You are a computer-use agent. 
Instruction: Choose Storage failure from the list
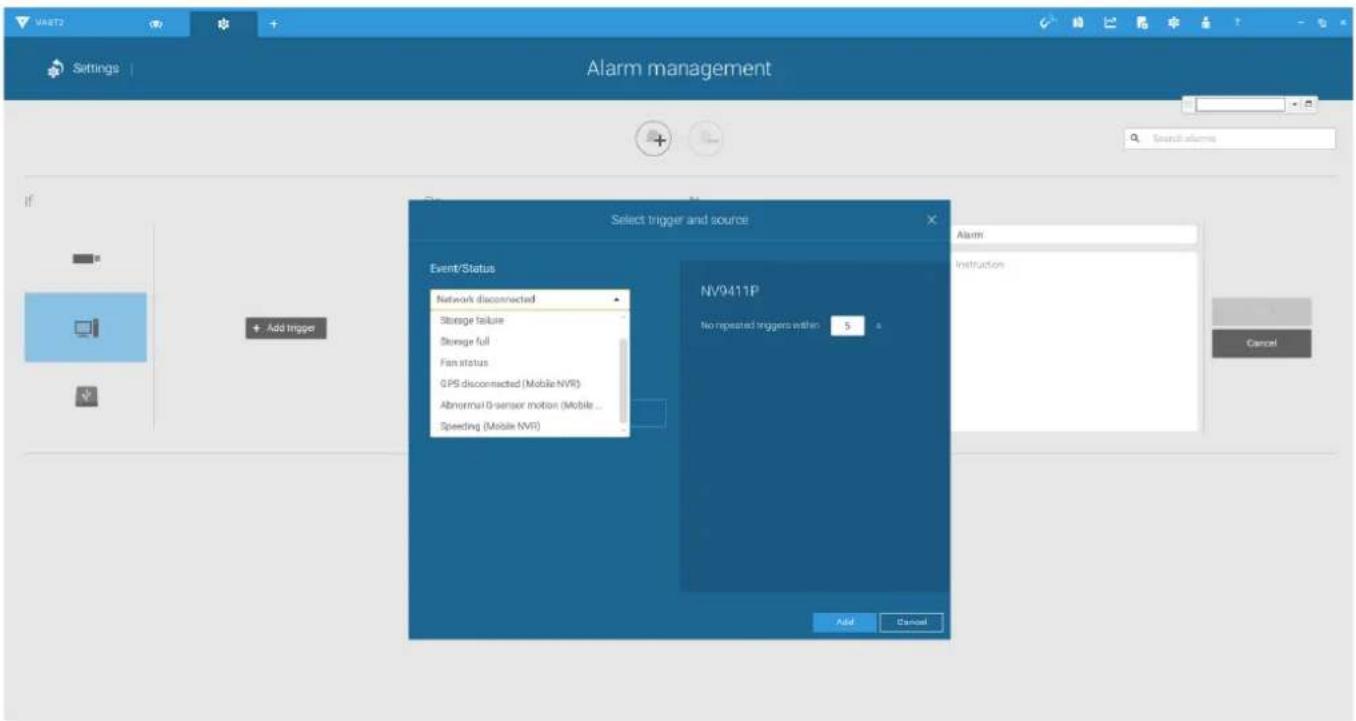point(525,321)
